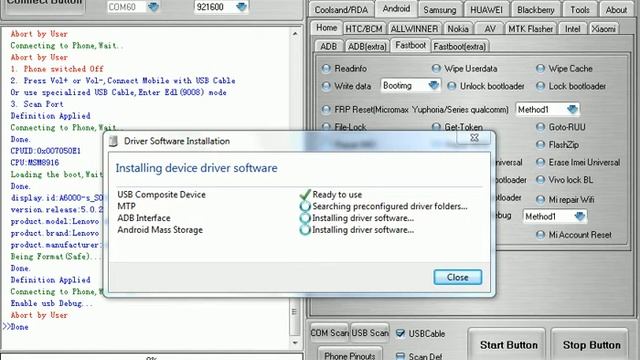Click the USB Scan button
The height and width of the screenshot is (360, 640).
[x=370, y=333]
